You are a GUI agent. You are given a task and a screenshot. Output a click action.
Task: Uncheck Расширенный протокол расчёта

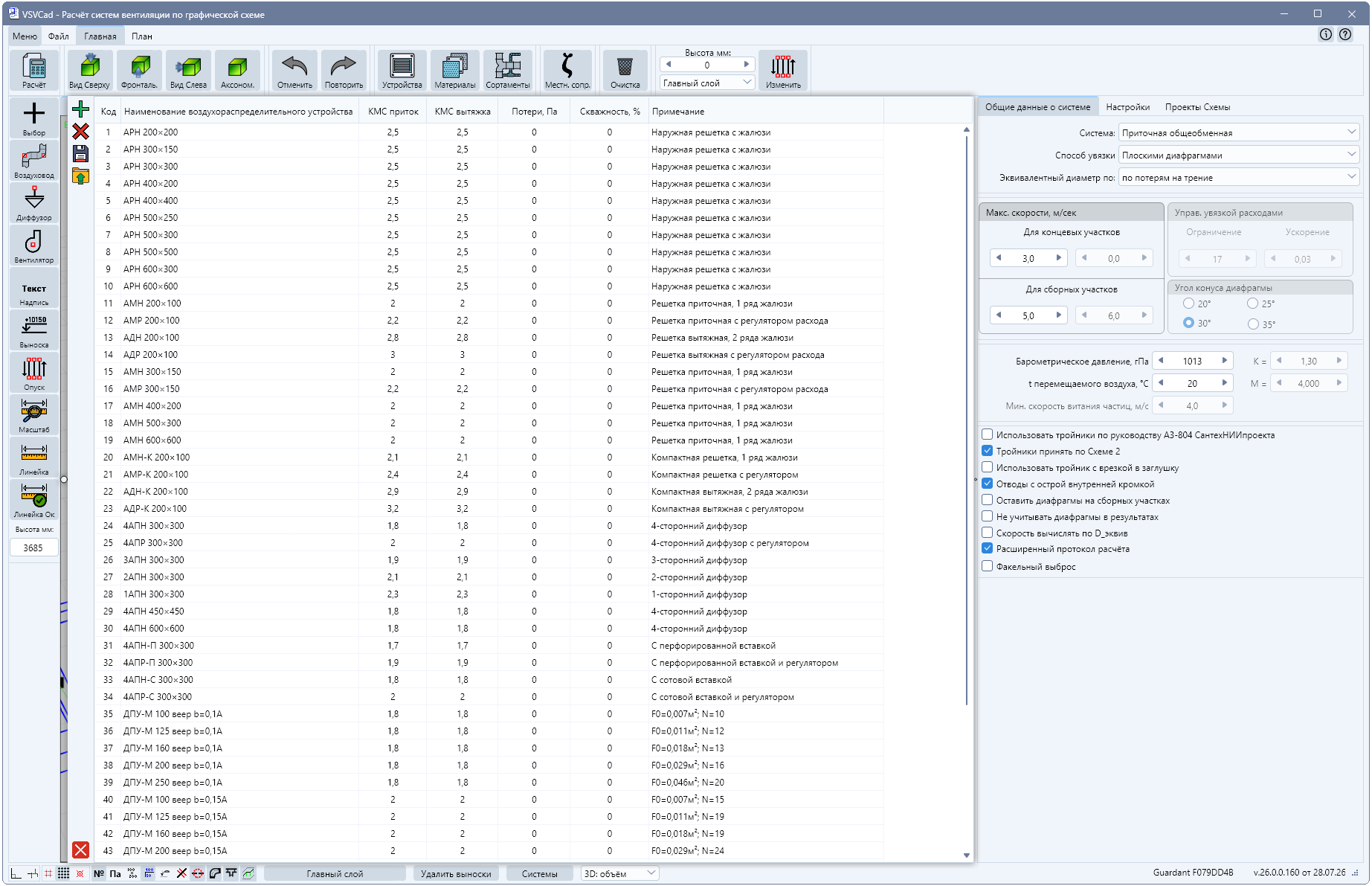988,548
